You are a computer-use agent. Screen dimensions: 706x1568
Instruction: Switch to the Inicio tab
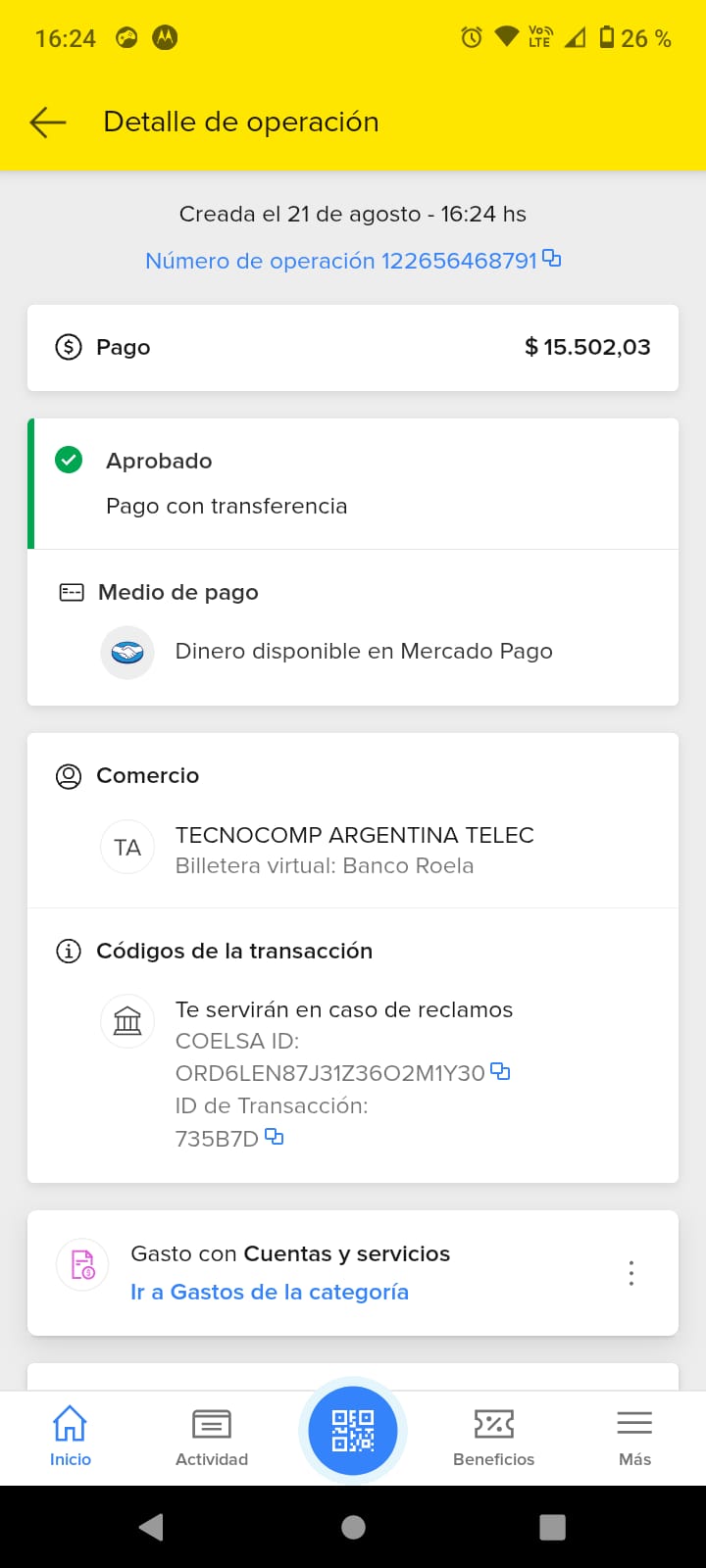[x=71, y=1437]
